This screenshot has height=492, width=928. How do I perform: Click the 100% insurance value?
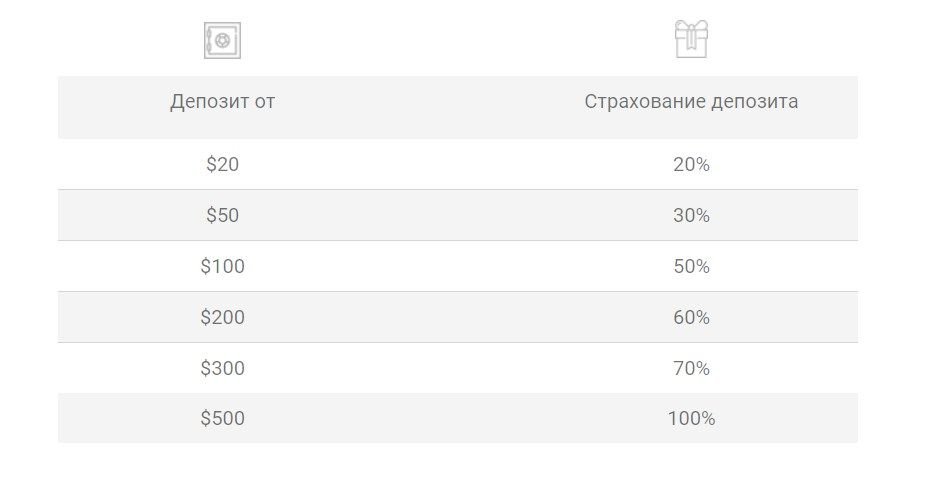coord(691,419)
